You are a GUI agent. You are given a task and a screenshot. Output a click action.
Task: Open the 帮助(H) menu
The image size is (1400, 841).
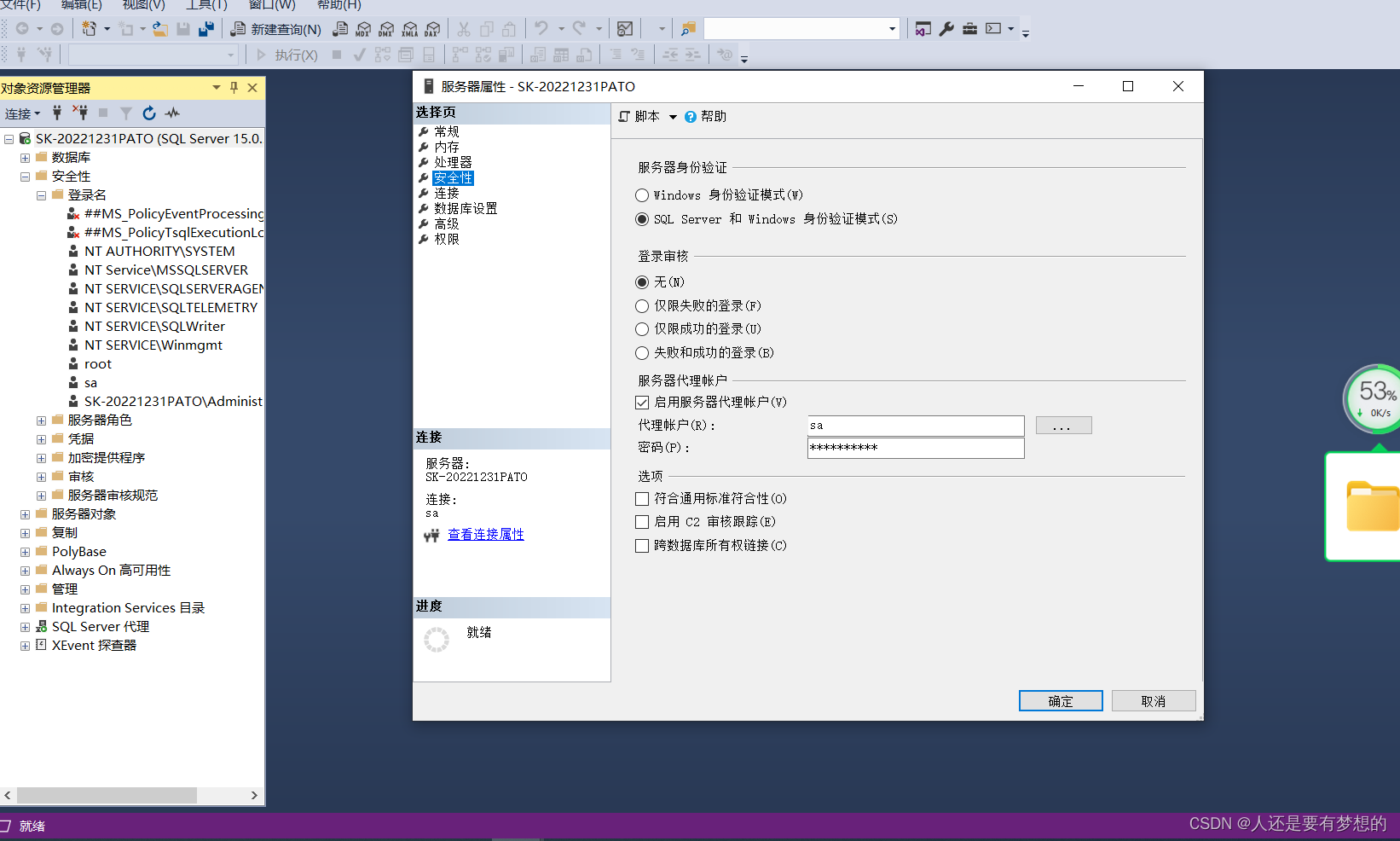tap(339, 5)
